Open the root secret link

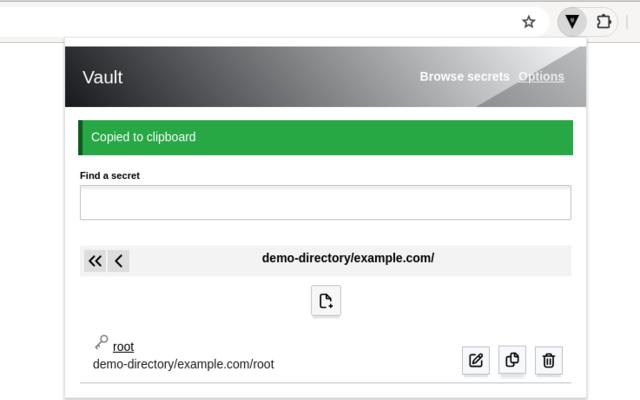(x=123, y=347)
